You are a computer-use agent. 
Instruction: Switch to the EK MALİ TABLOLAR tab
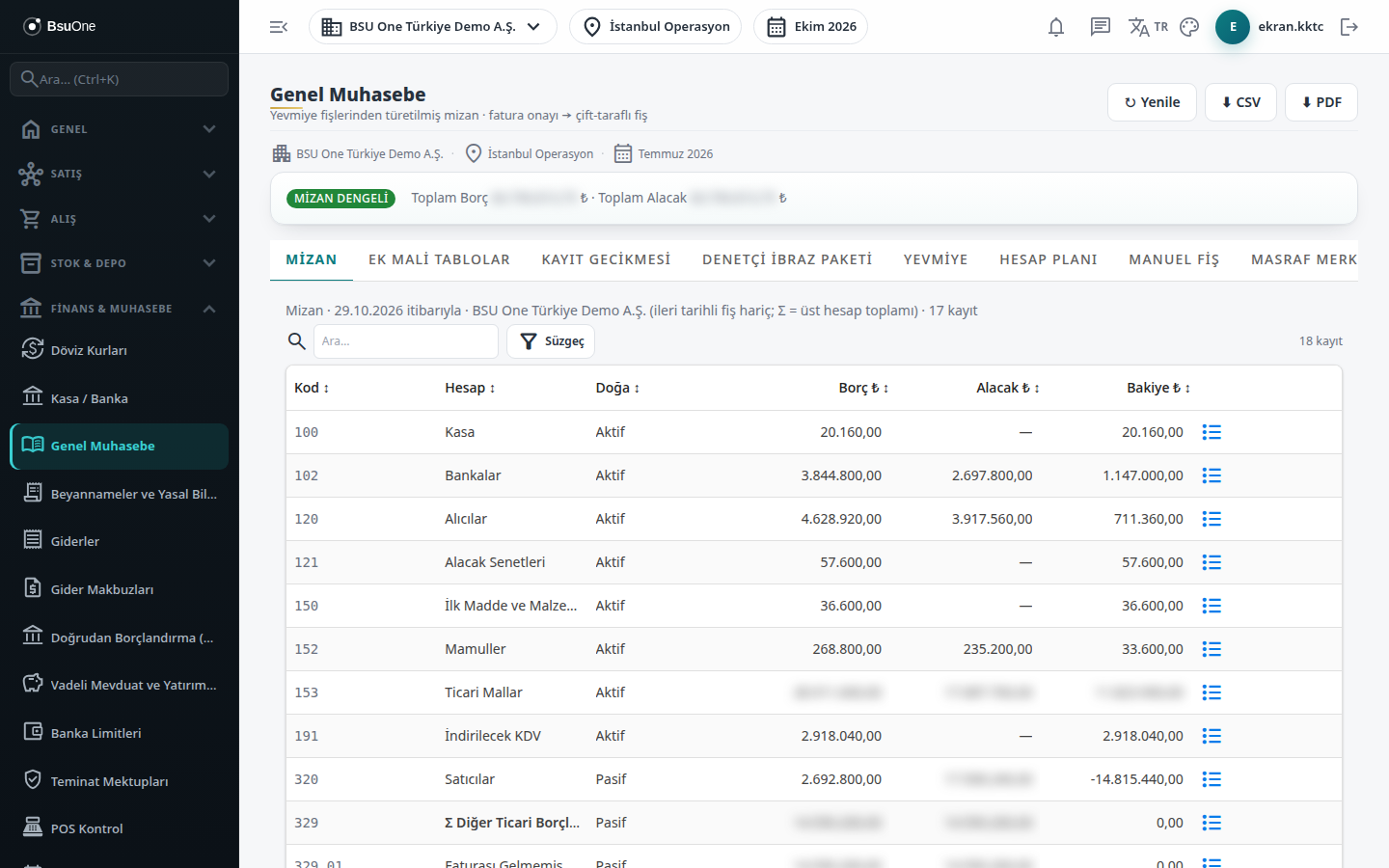coord(439,259)
